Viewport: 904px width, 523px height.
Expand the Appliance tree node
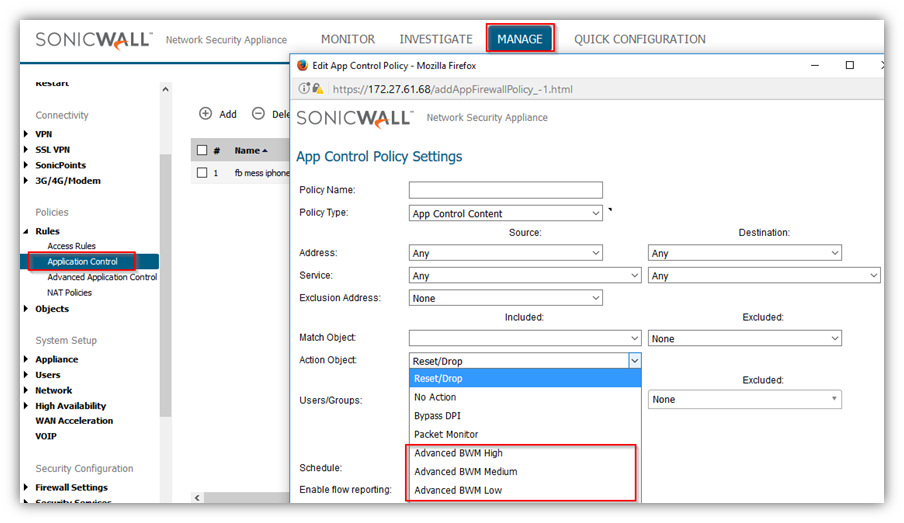click(26, 359)
